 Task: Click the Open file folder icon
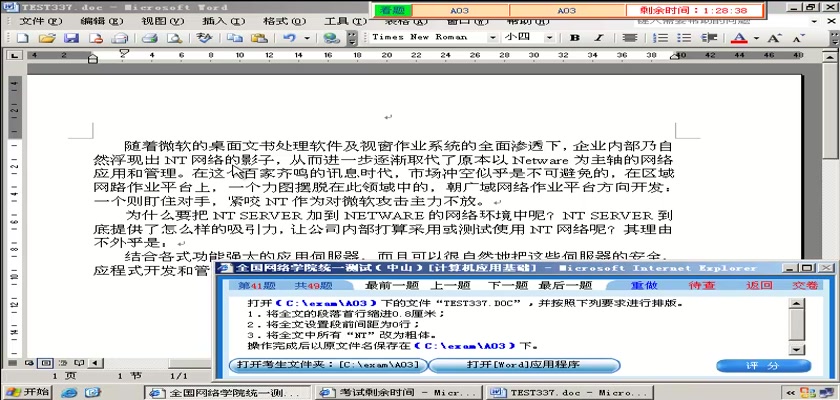click(47, 37)
